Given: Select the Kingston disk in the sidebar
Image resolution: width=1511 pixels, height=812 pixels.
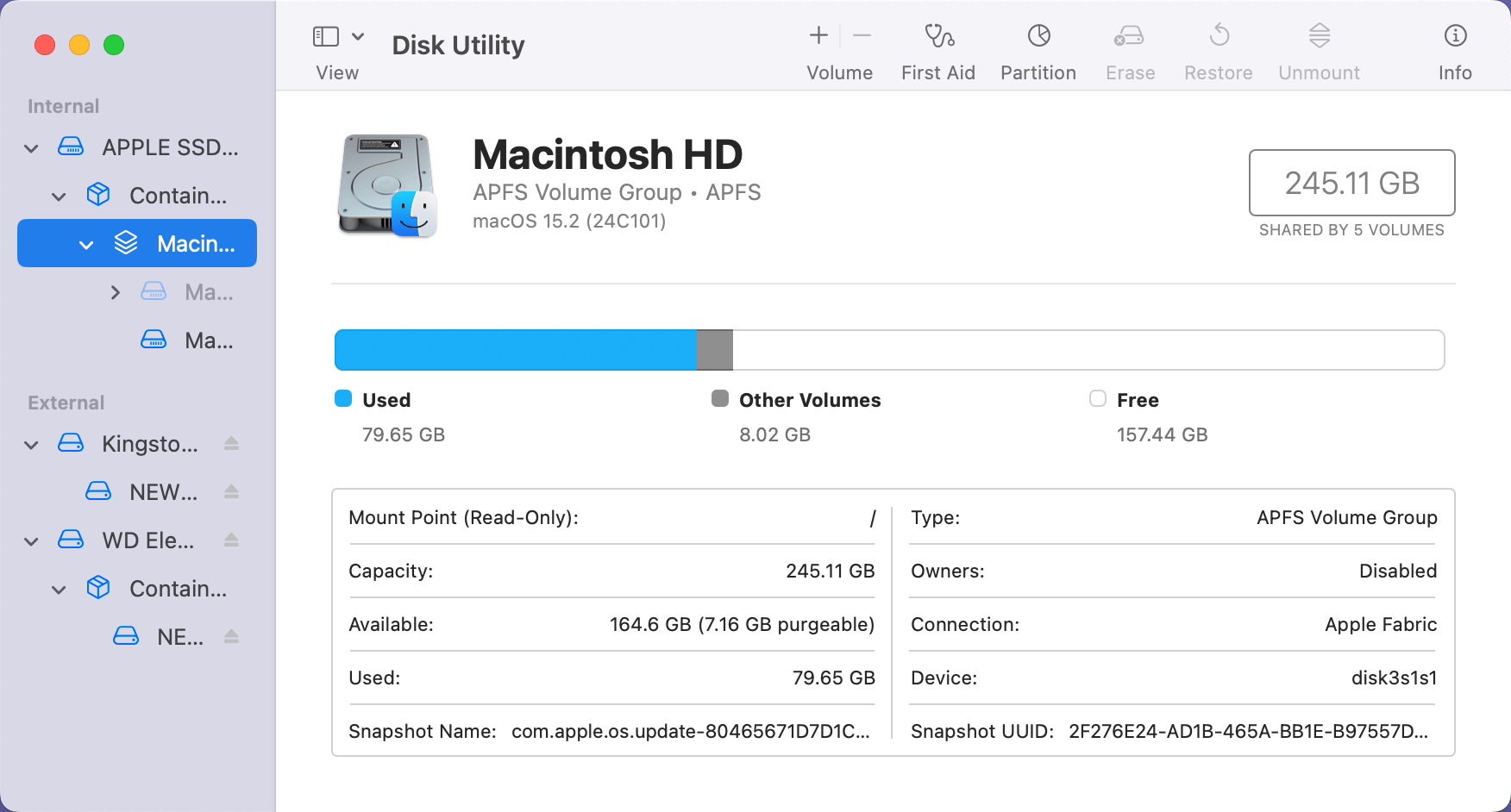Looking at the screenshot, I should coord(148,443).
